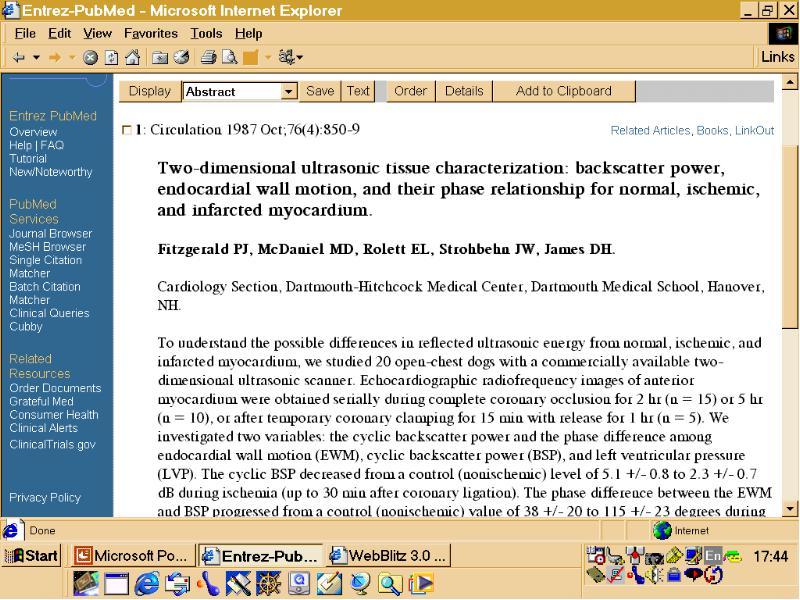Image resolution: width=800 pixels, height=600 pixels.
Task: Open the Edit menu
Action: point(59,34)
